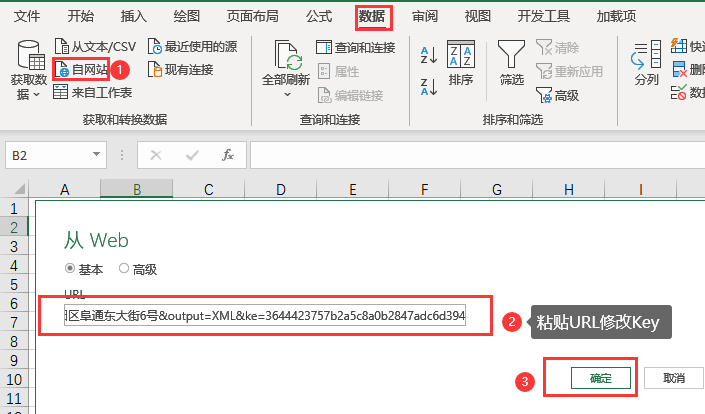Select column C header
Image resolution: width=705 pixels, height=414 pixels.
pyautogui.click(x=209, y=189)
